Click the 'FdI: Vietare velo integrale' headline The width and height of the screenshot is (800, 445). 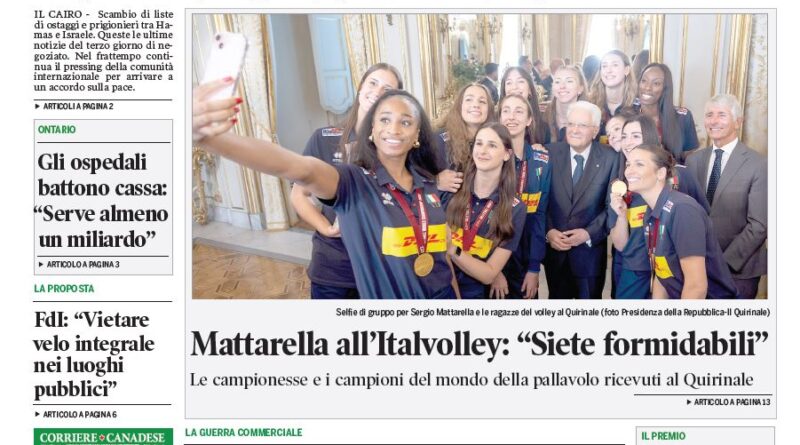click(94, 354)
